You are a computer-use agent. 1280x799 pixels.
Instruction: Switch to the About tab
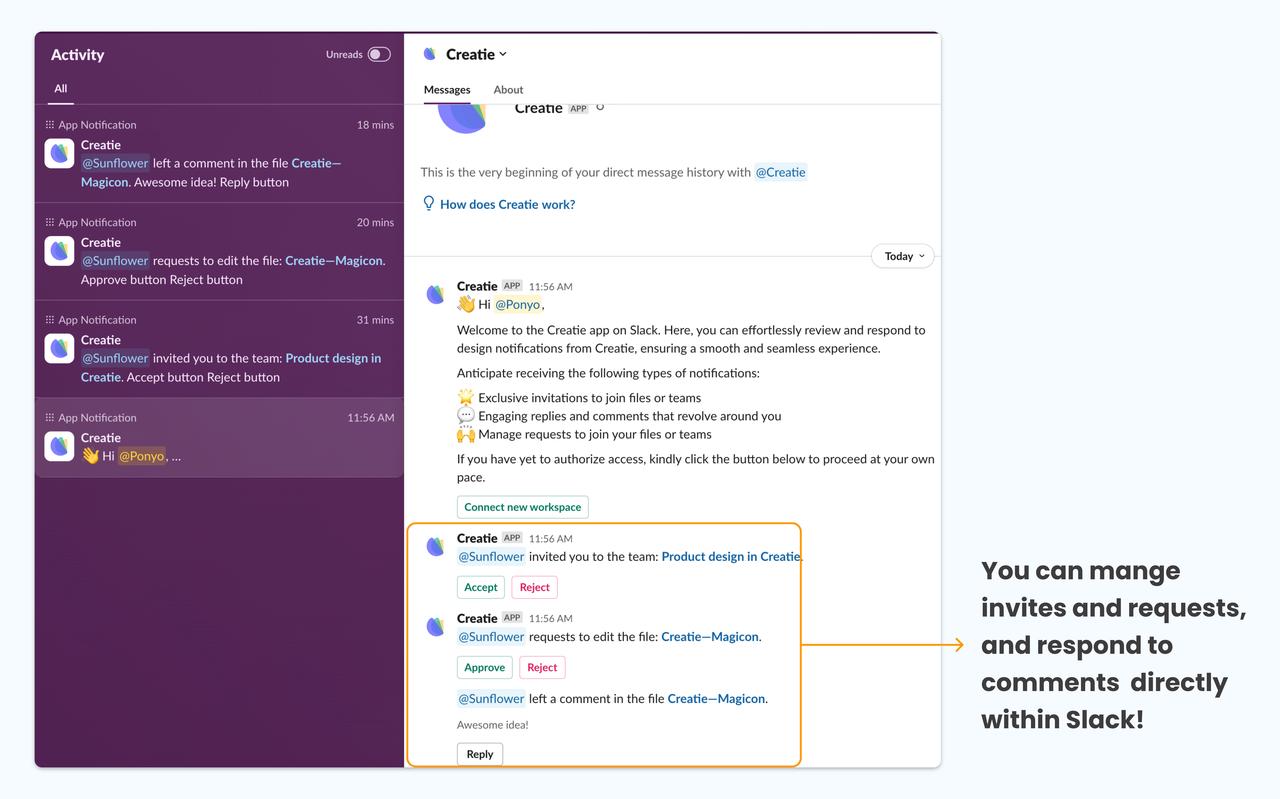coord(508,89)
